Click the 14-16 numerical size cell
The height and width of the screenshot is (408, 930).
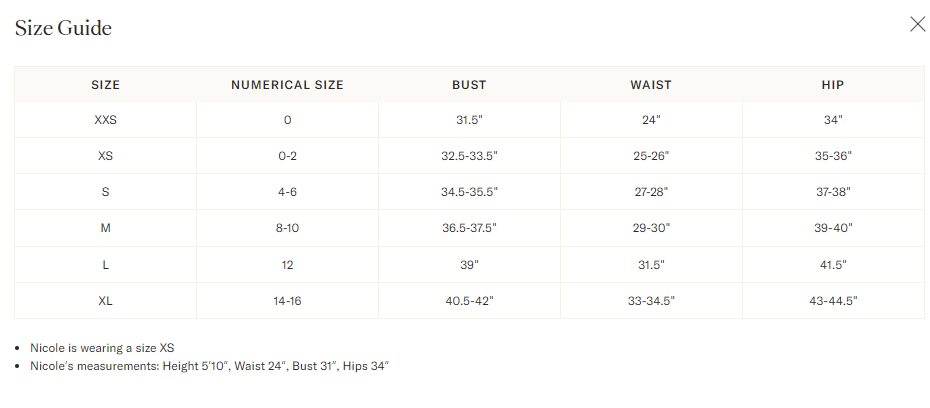point(288,301)
